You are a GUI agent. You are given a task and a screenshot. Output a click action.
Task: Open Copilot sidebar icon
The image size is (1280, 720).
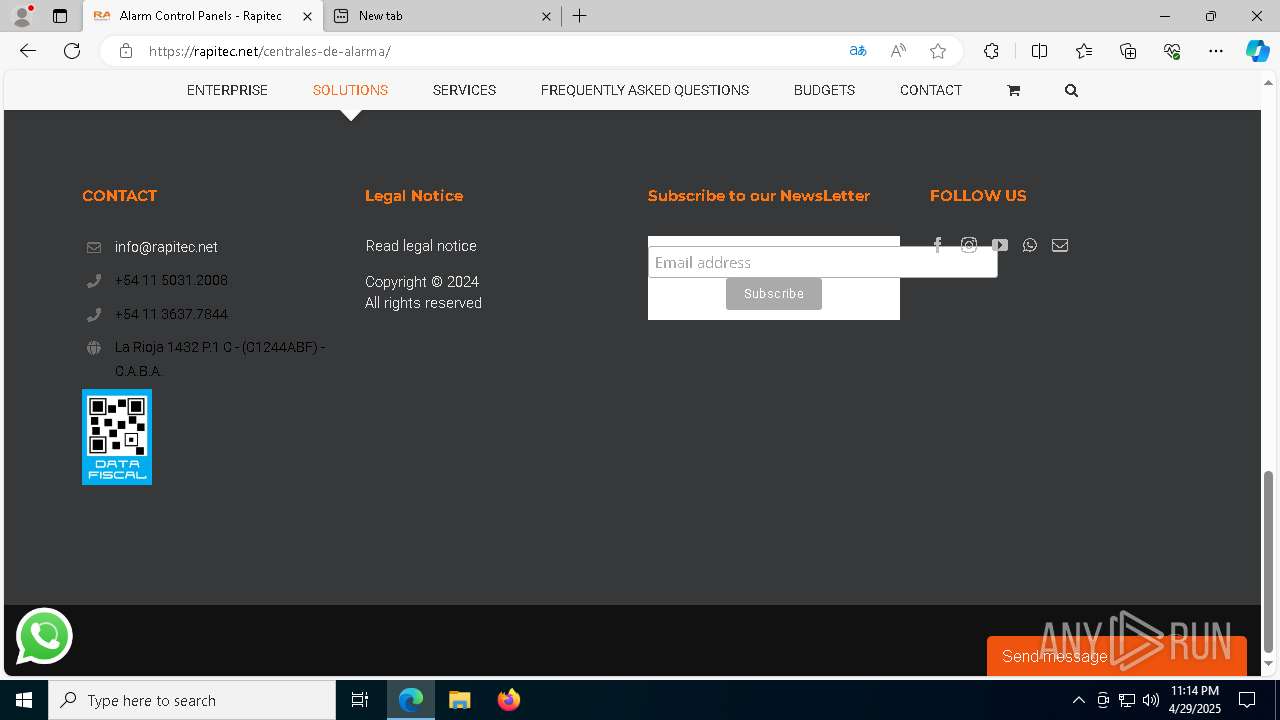tap(1257, 51)
